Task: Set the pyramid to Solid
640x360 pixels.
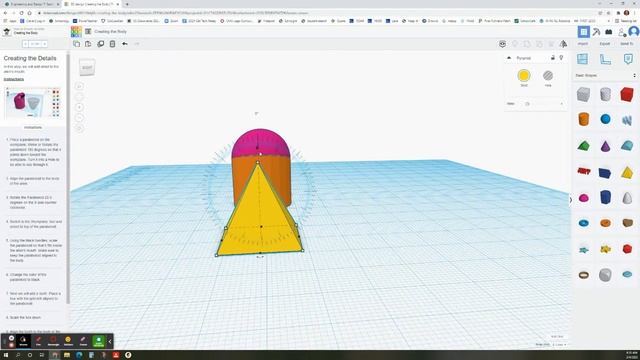Action: [524, 76]
